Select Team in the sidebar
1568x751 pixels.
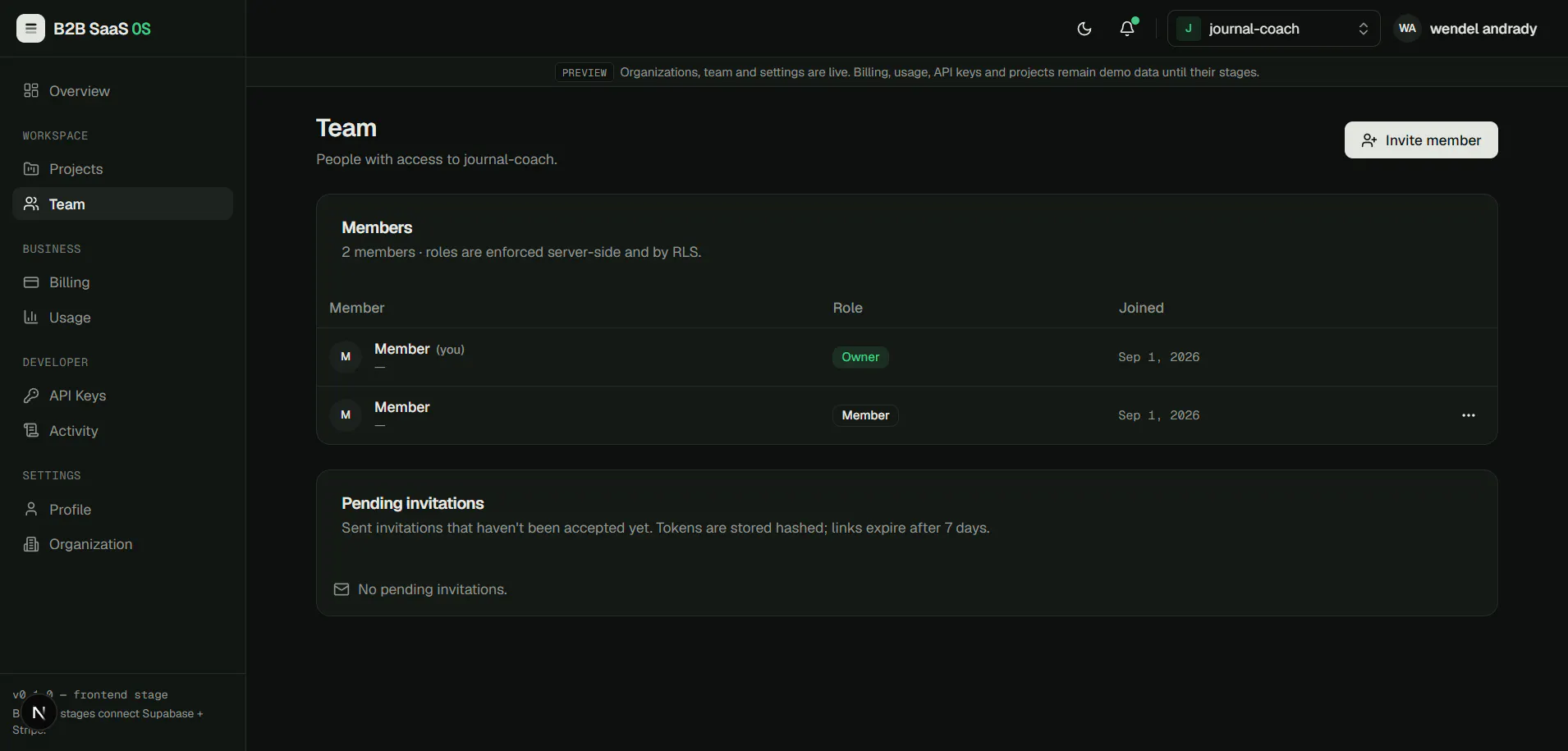122,204
